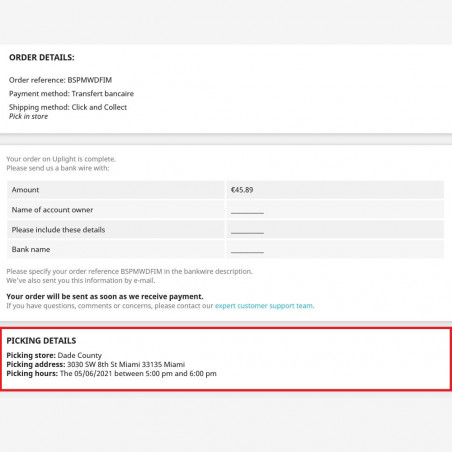Select the ORDER DETAILS heading
This screenshot has height=452, width=452.
(x=42, y=57)
